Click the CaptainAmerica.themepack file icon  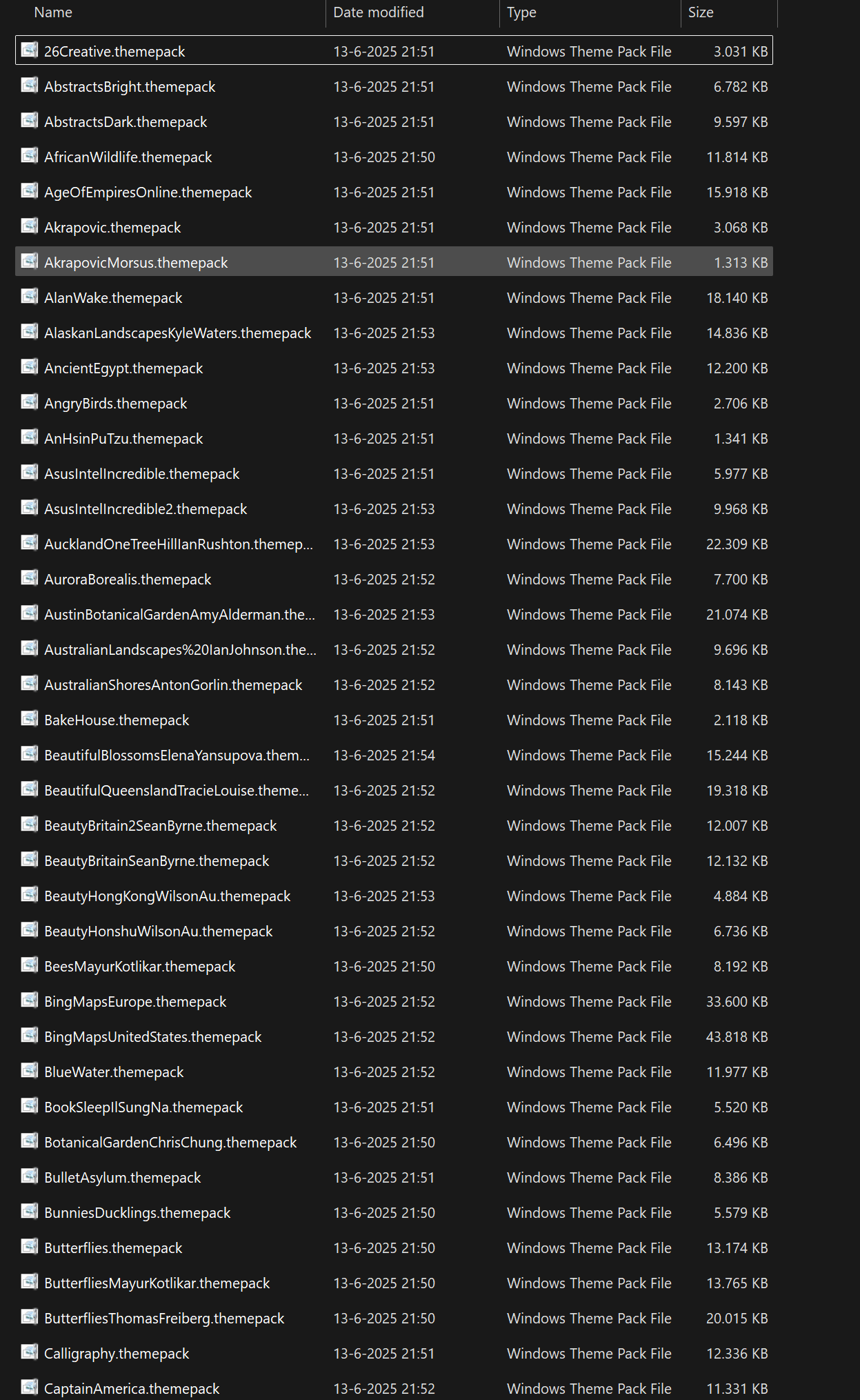(x=29, y=1388)
